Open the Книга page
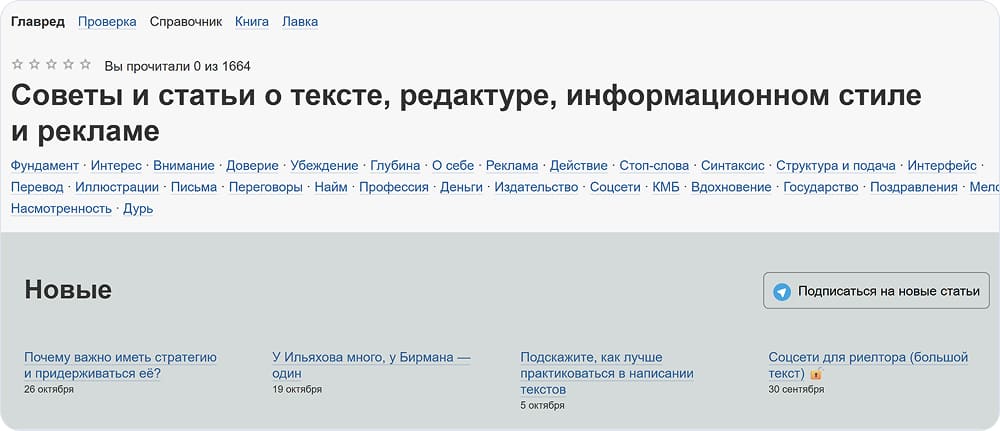Viewport: 1000px width, 431px height. click(x=252, y=22)
